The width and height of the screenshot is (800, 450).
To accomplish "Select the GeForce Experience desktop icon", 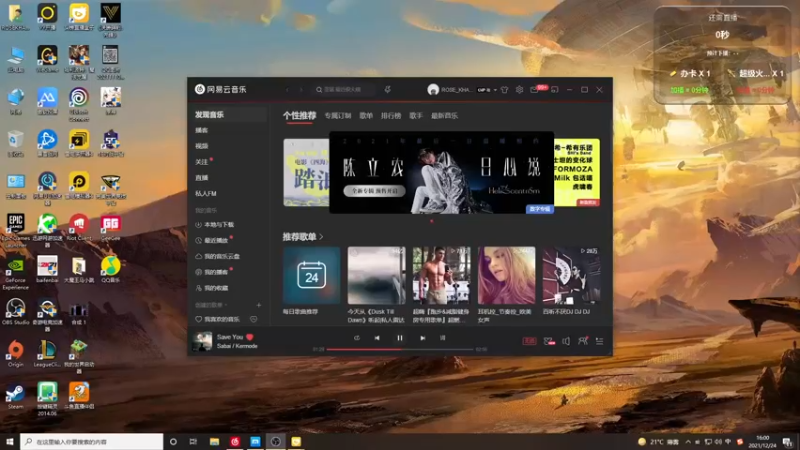I will point(15,273).
